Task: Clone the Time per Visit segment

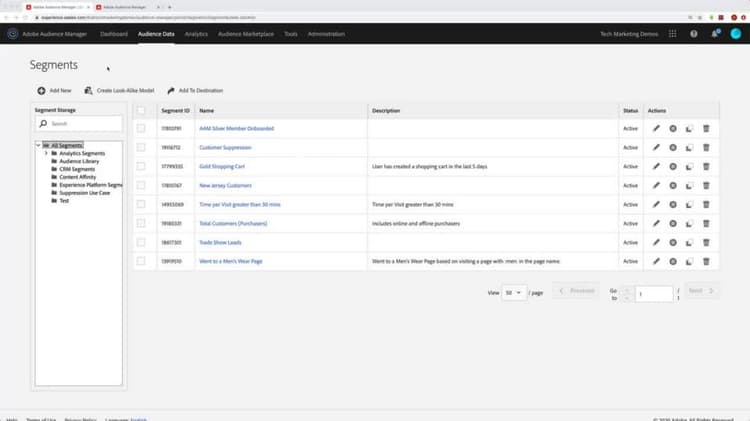Action: coord(689,204)
